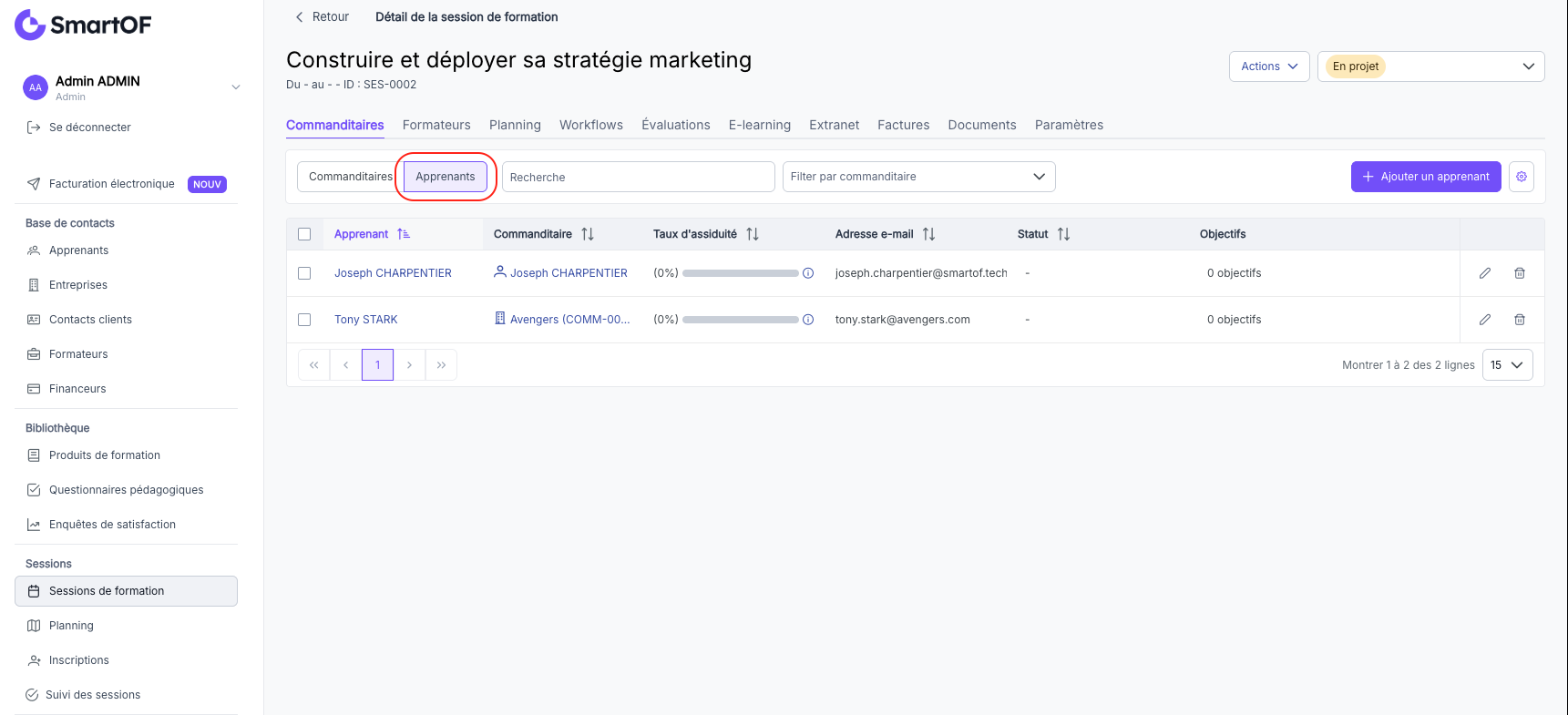1568x715 pixels.
Task: Click the SmartOF logo
Action: (x=83, y=25)
